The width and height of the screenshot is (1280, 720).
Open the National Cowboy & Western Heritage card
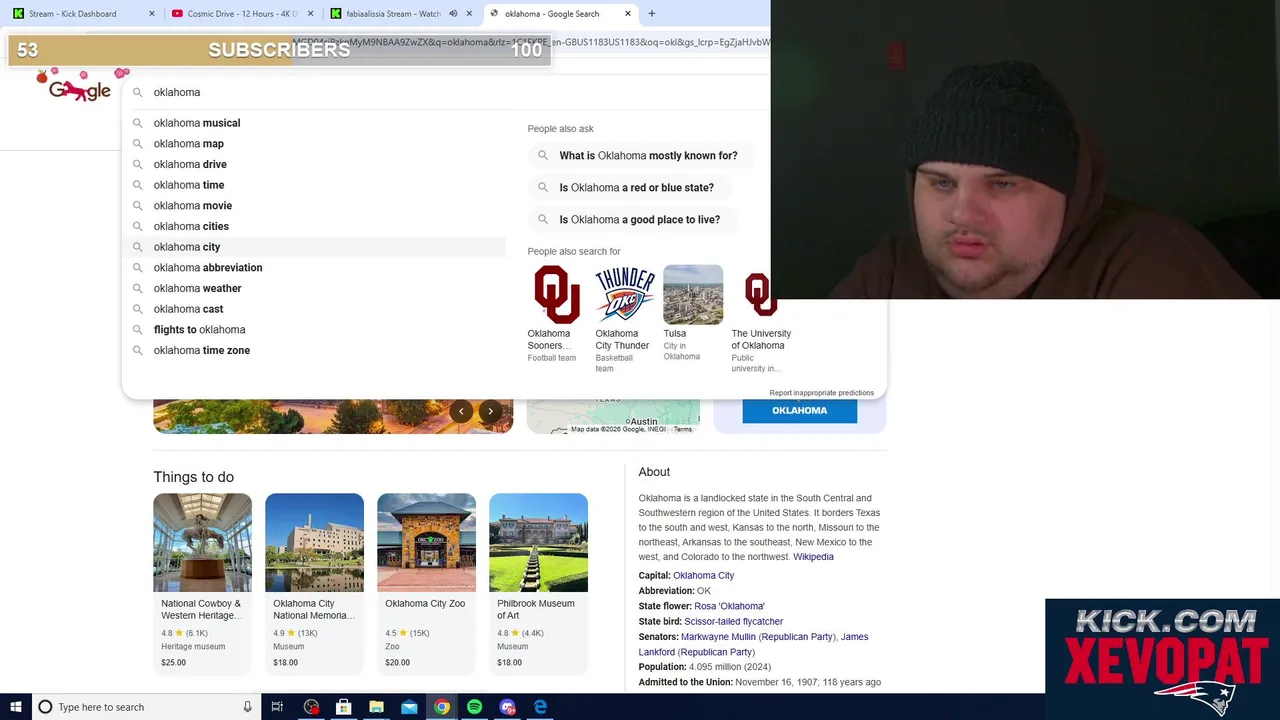click(x=202, y=582)
